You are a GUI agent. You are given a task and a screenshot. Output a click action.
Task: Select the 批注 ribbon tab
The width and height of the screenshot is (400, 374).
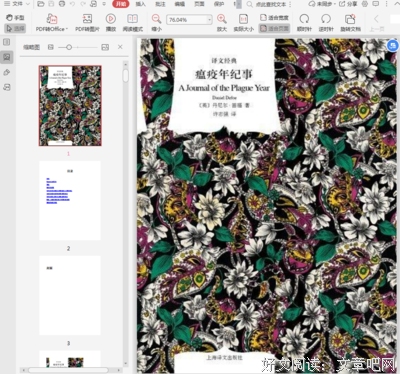[160, 4]
